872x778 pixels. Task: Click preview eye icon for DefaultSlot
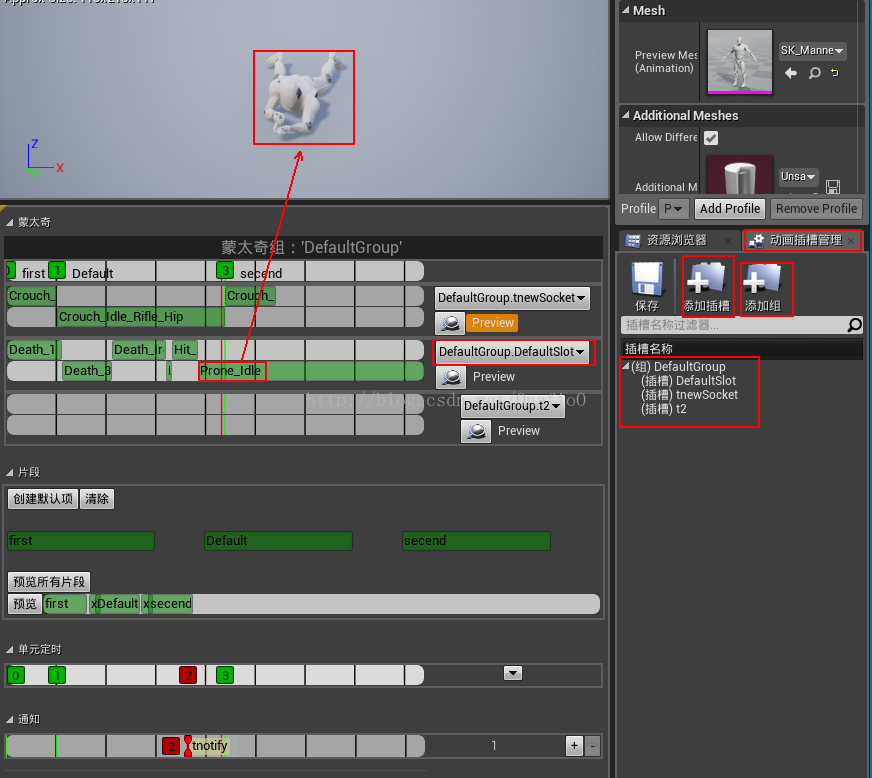tap(451, 376)
